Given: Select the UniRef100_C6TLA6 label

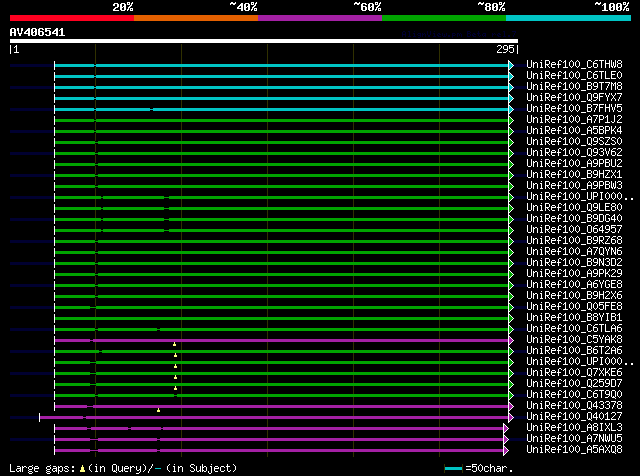Looking at the screenshot, I should point(574,329).
